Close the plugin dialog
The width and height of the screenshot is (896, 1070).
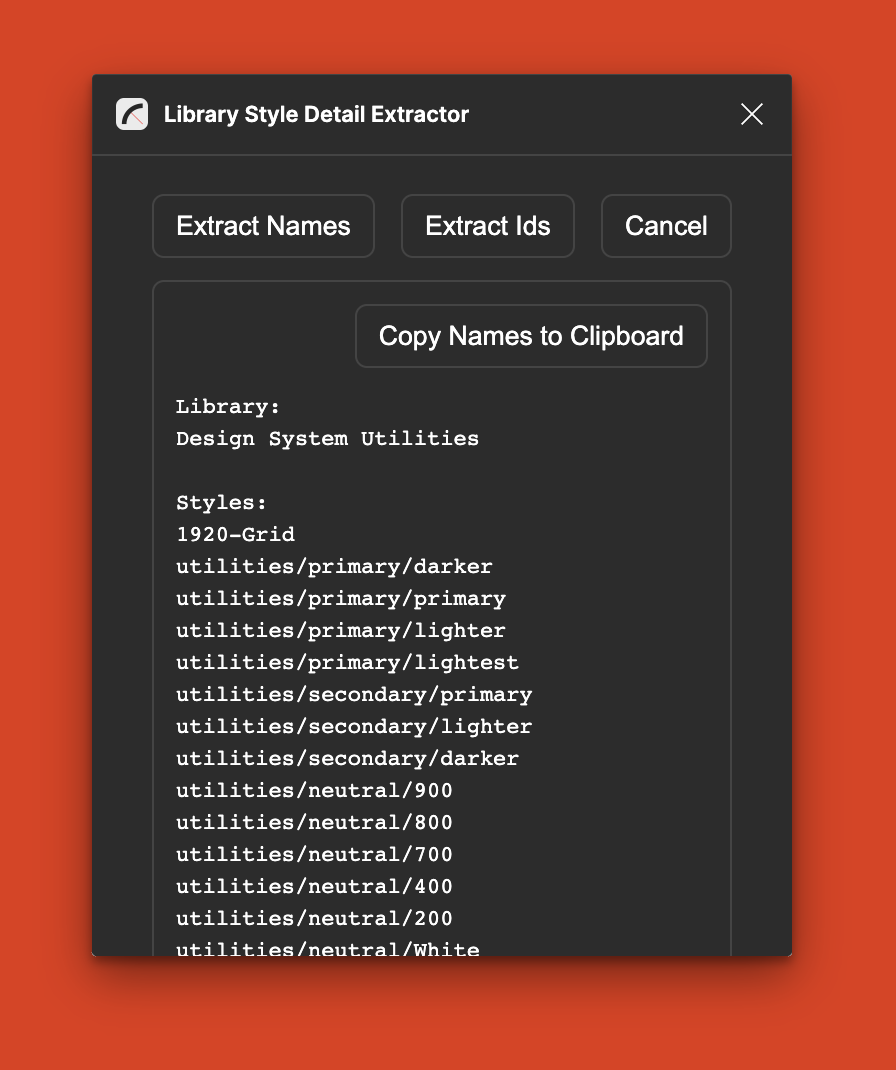point(751,114)
